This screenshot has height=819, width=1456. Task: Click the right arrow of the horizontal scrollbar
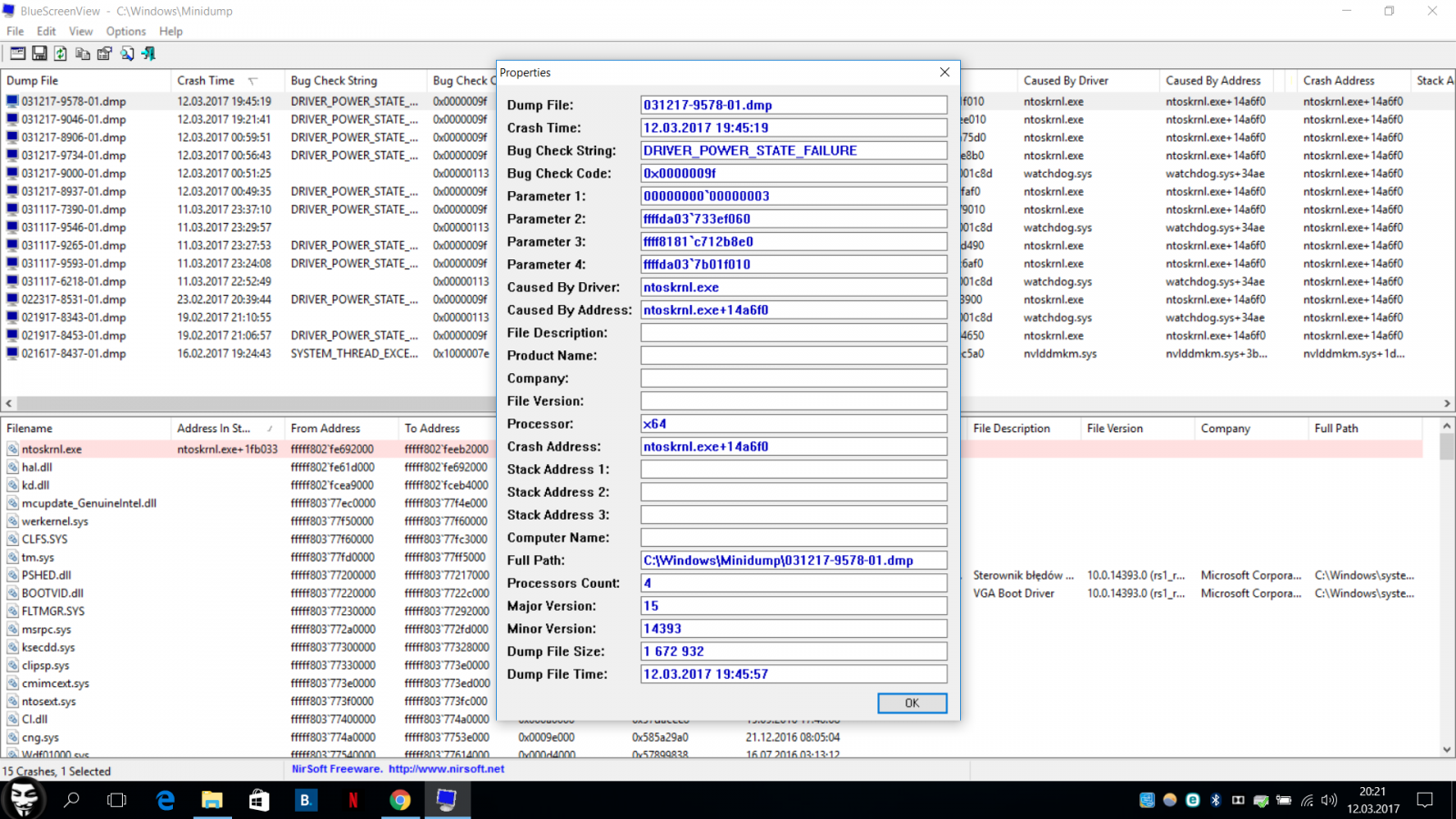tap(1447, 403)
